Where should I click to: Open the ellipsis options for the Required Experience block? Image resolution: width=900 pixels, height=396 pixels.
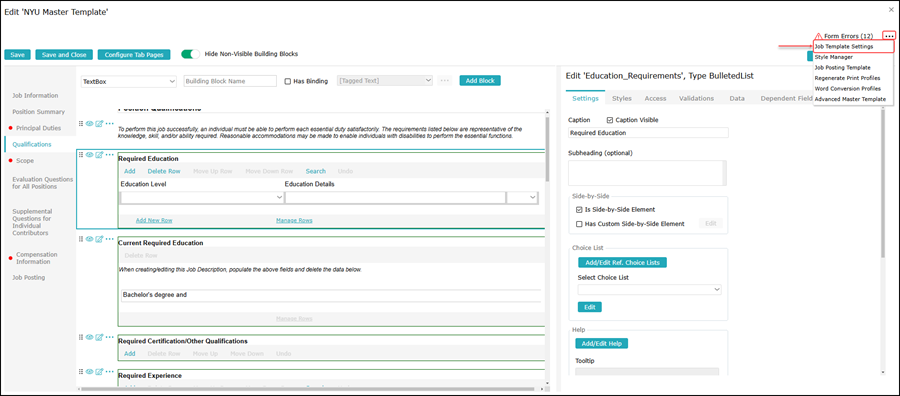(x=109, y=372)
